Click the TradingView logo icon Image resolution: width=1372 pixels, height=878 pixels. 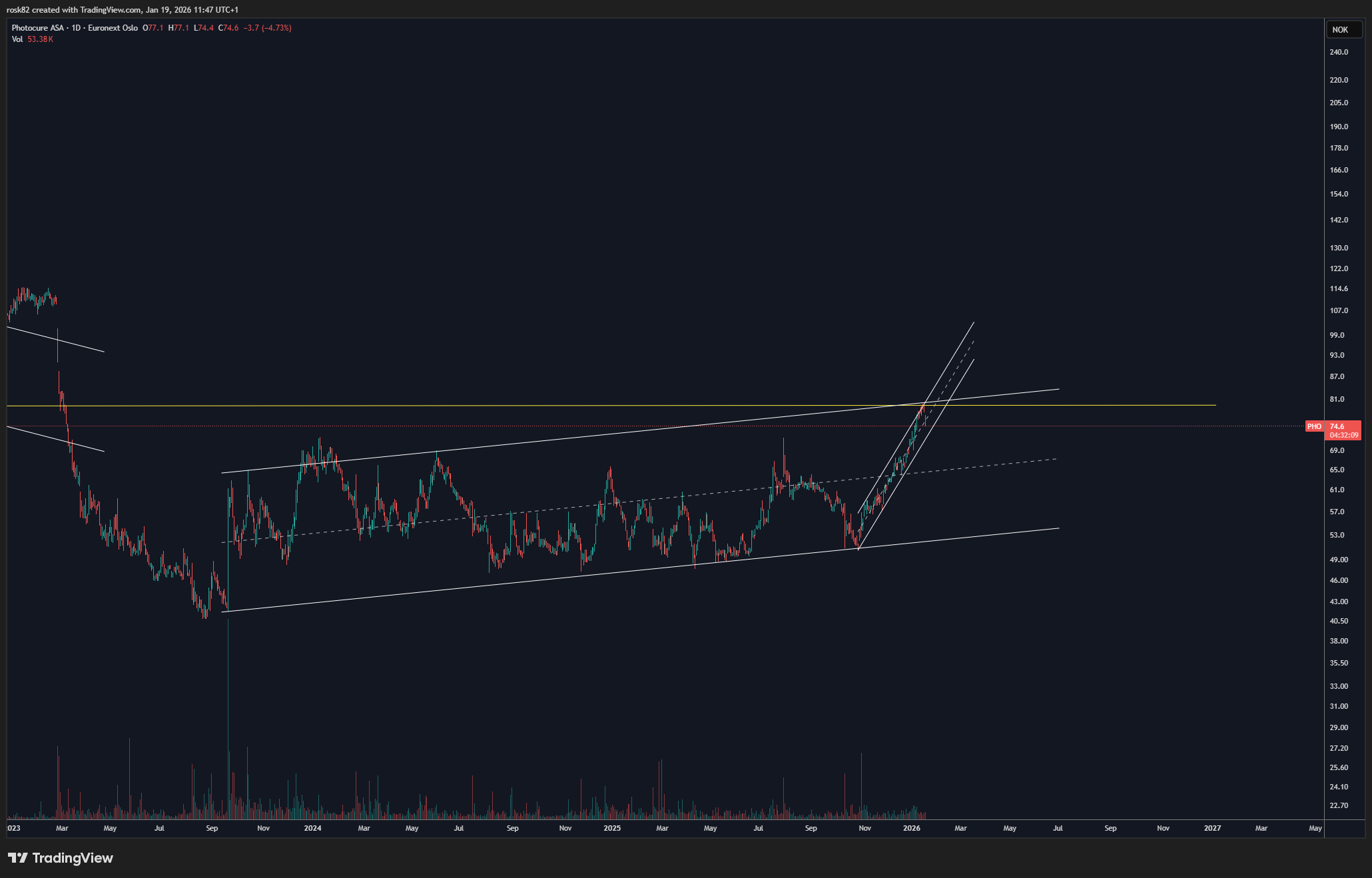click(18, 858)
